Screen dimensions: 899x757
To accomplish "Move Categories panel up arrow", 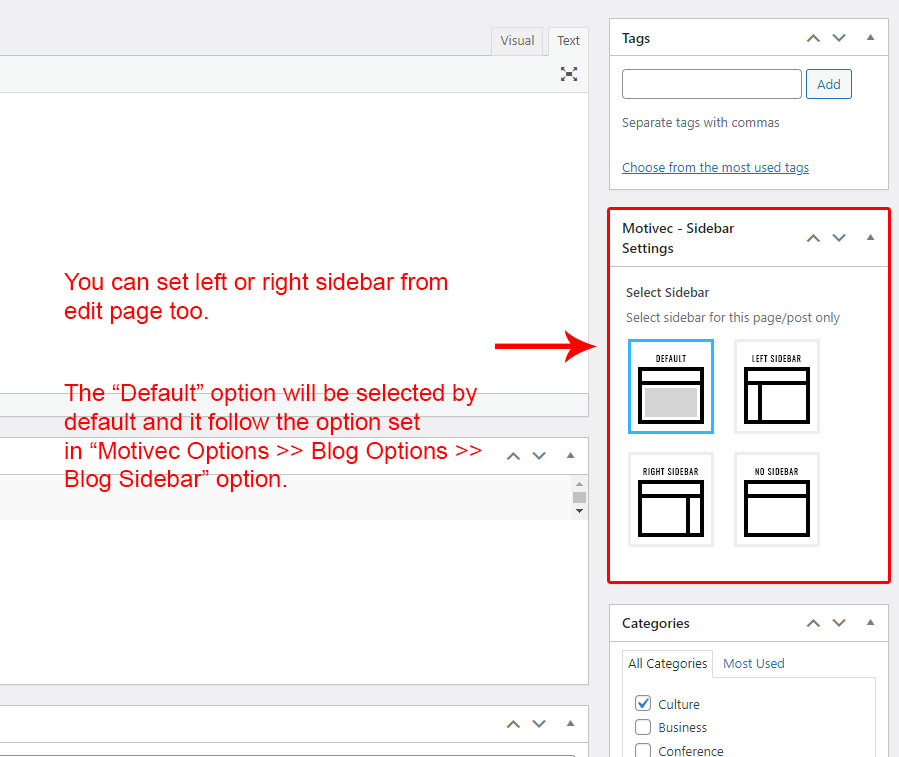I will pos(813,623).
